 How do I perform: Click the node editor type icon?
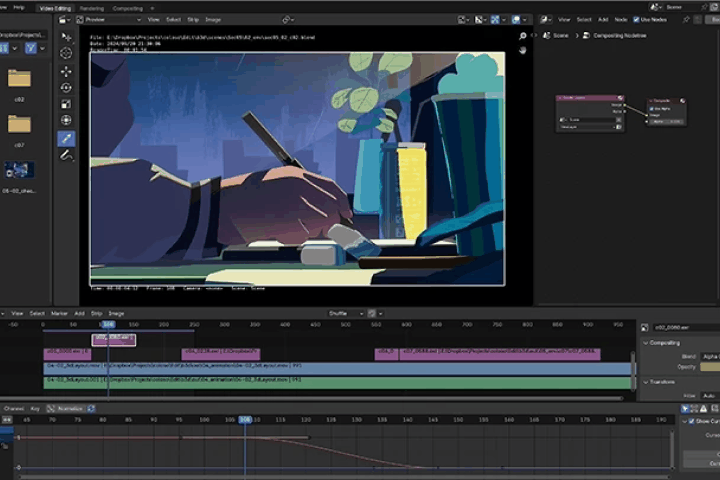(x=546, y=19)
